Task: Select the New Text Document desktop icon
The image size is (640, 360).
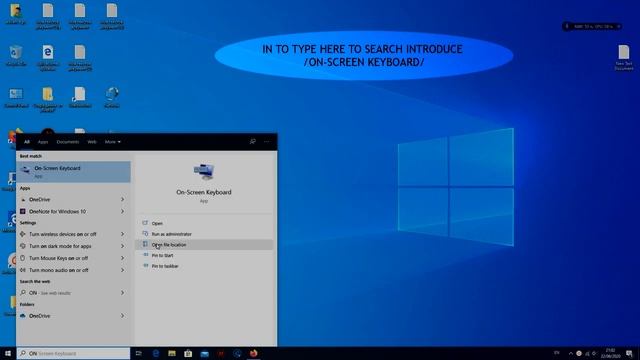Action: tap(624, 58)
